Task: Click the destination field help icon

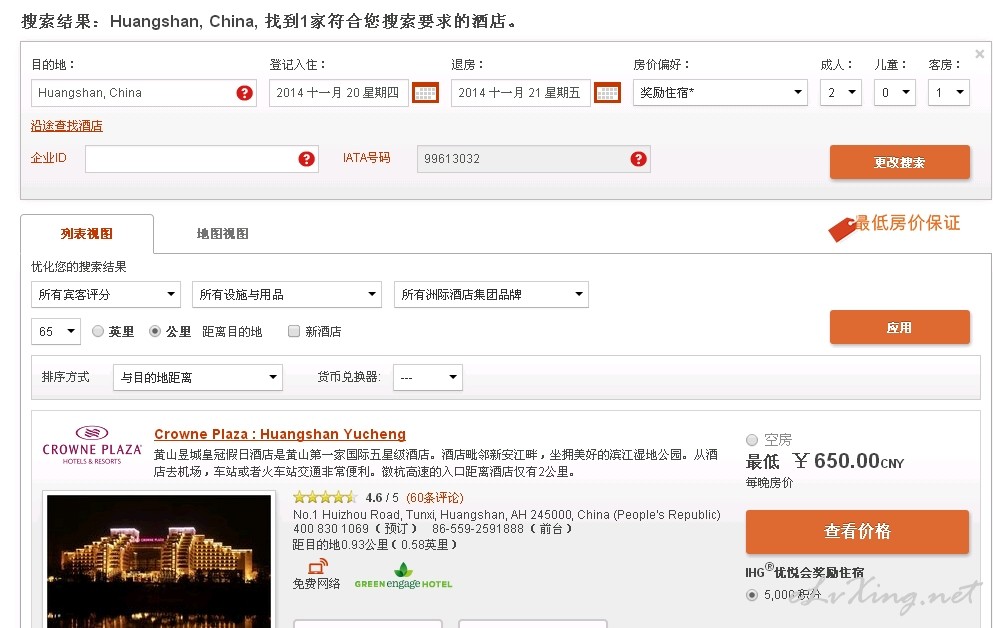Action: [x=244, y=93]
